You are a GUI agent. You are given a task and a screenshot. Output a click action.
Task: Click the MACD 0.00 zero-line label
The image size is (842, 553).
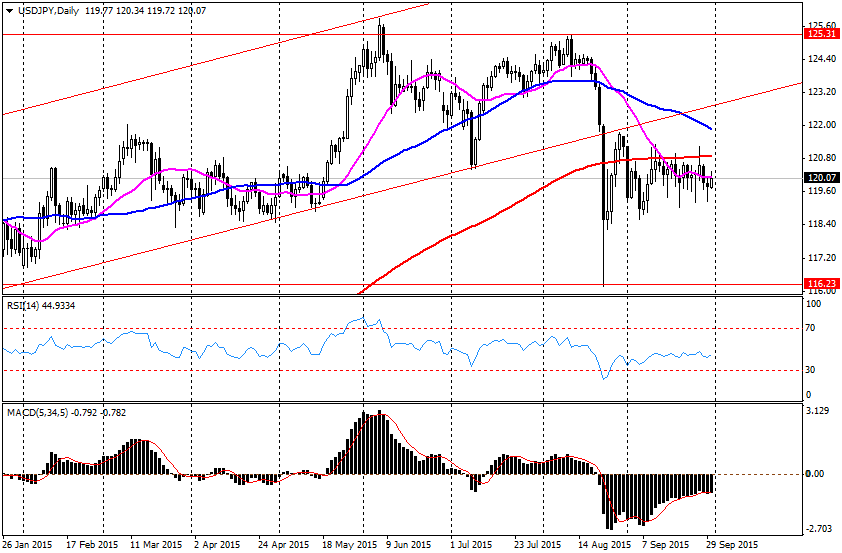pyautogui.click(x=817, y=474)
